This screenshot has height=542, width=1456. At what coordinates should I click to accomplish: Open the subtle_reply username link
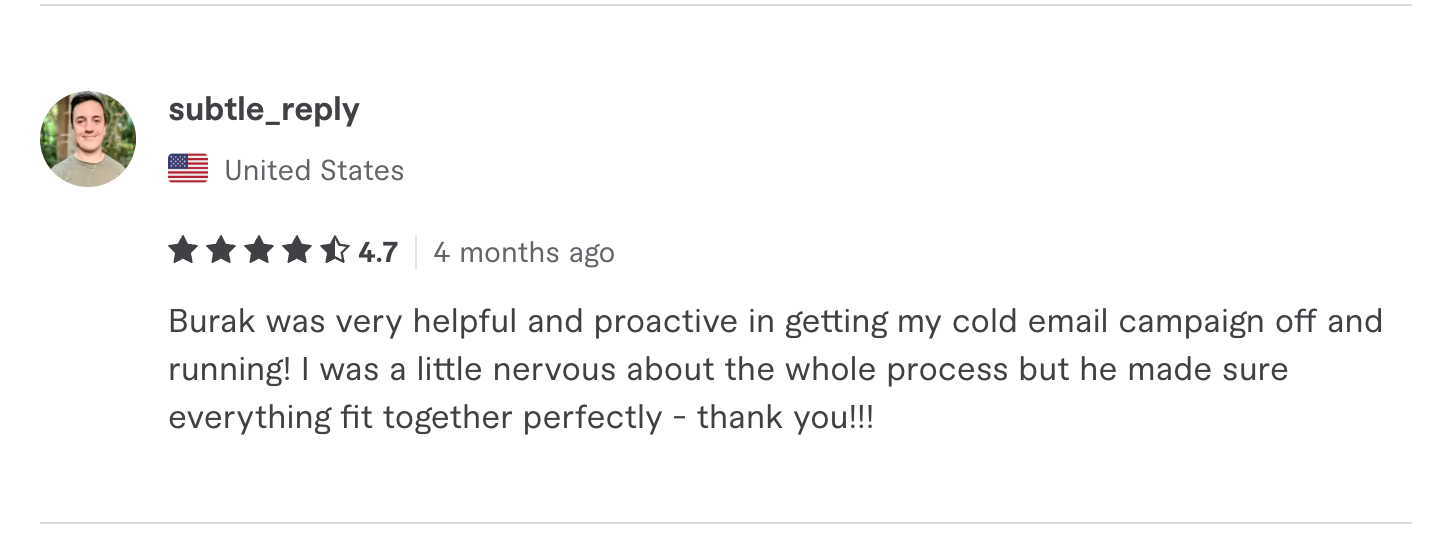[x=263, y=109]
